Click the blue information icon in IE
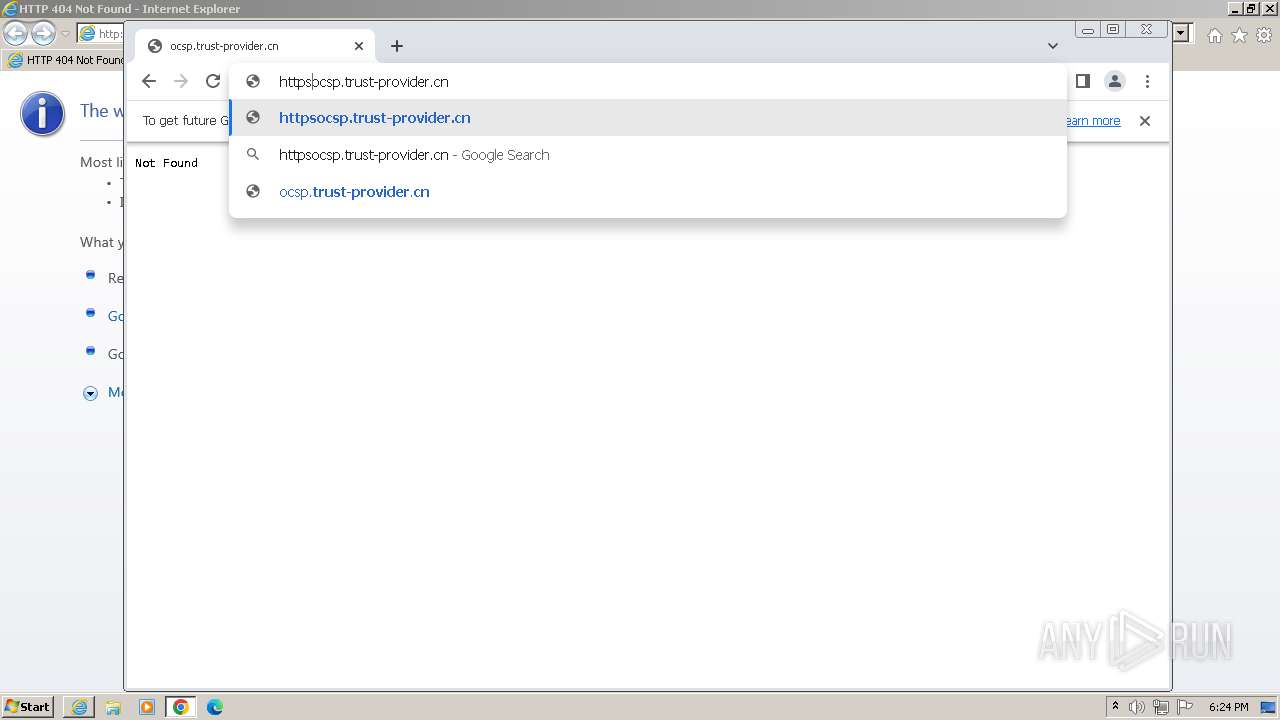Screen dimensions: 1280x720 (x=43, y=113)
